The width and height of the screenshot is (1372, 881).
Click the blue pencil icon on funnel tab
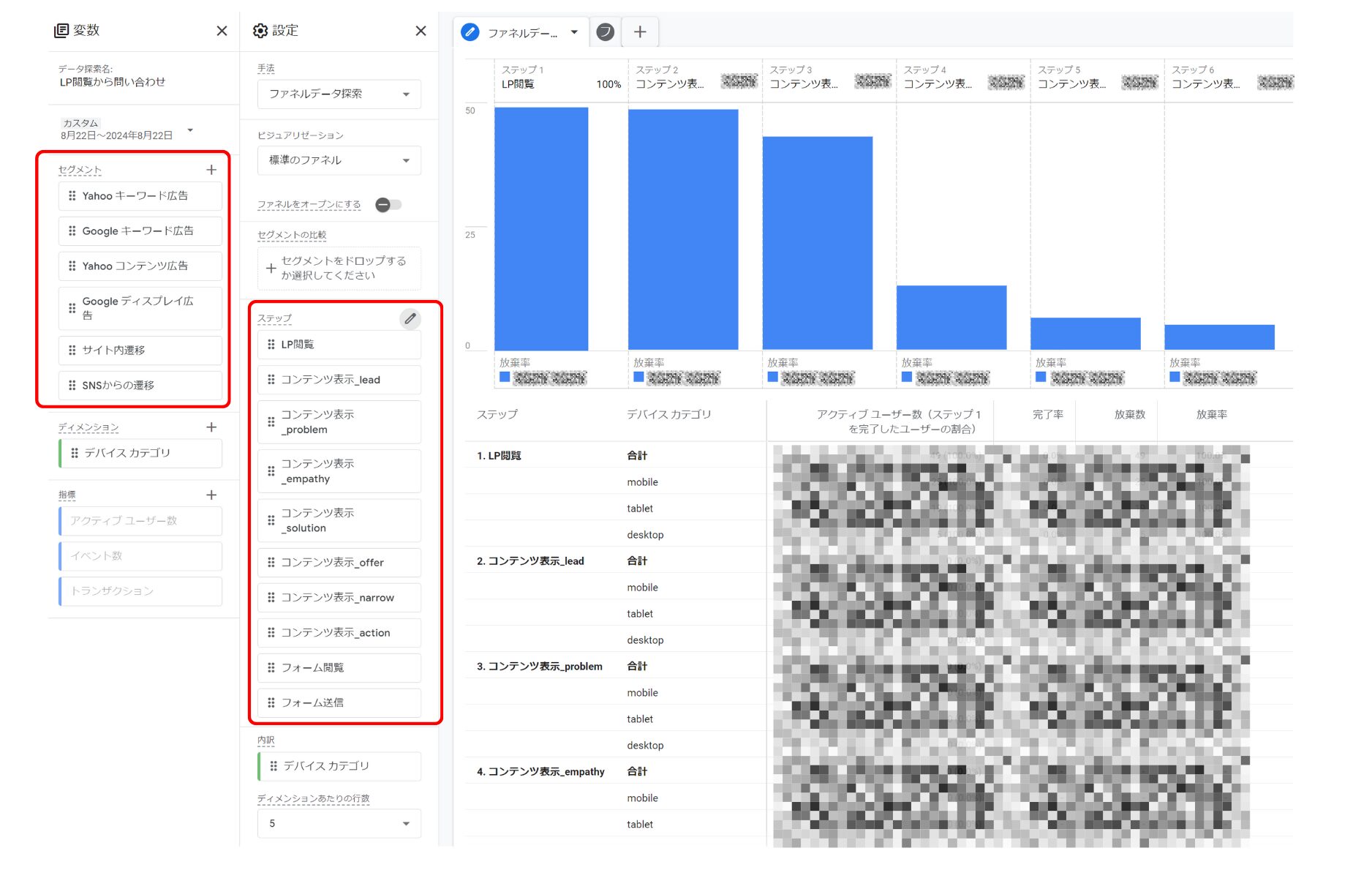click(x=470, y=32)
